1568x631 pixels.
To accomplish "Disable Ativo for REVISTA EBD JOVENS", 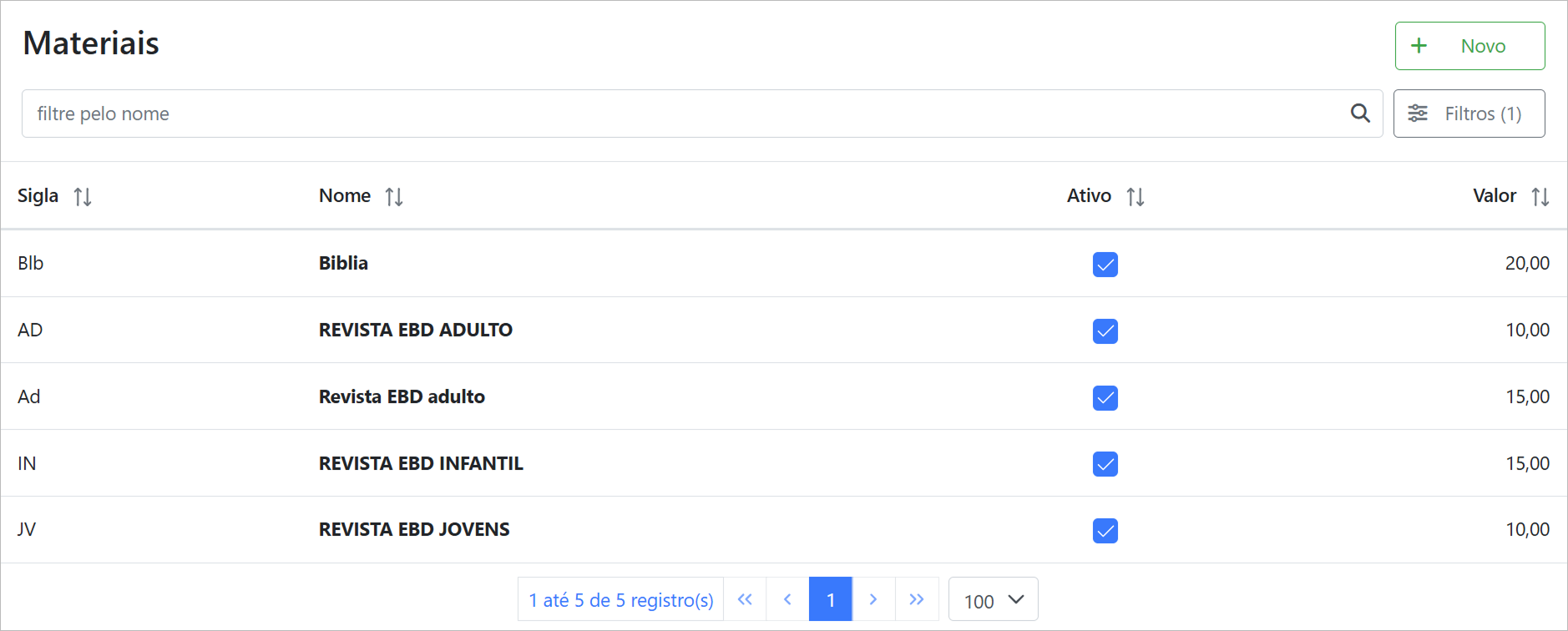I will pyautogui.click(x=1105, y=531).
